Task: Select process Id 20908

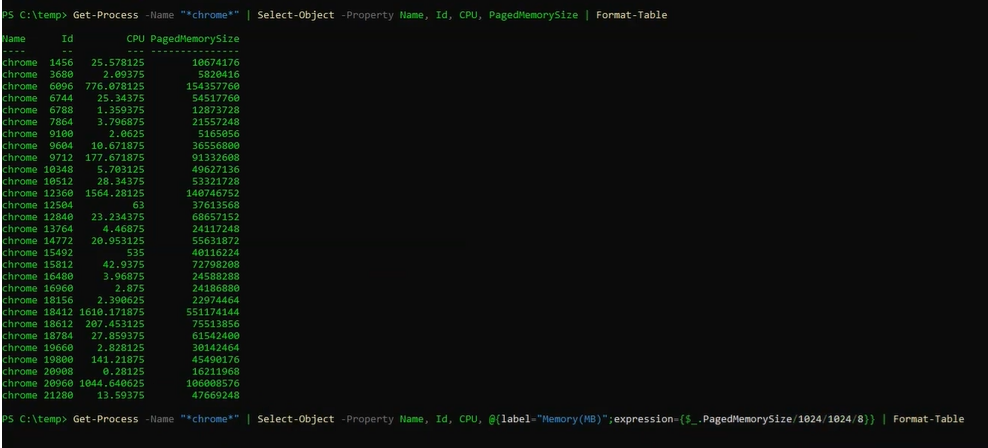Action: click(x=59, y=372)
